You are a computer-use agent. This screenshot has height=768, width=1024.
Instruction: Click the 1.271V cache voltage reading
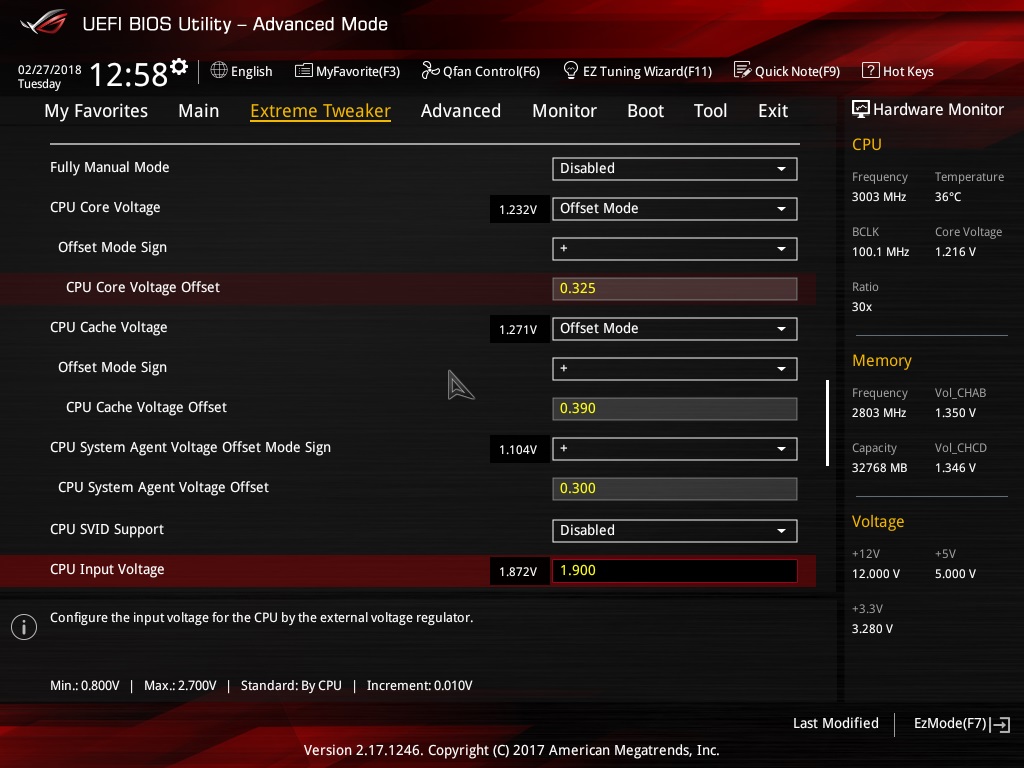[518, 330]
